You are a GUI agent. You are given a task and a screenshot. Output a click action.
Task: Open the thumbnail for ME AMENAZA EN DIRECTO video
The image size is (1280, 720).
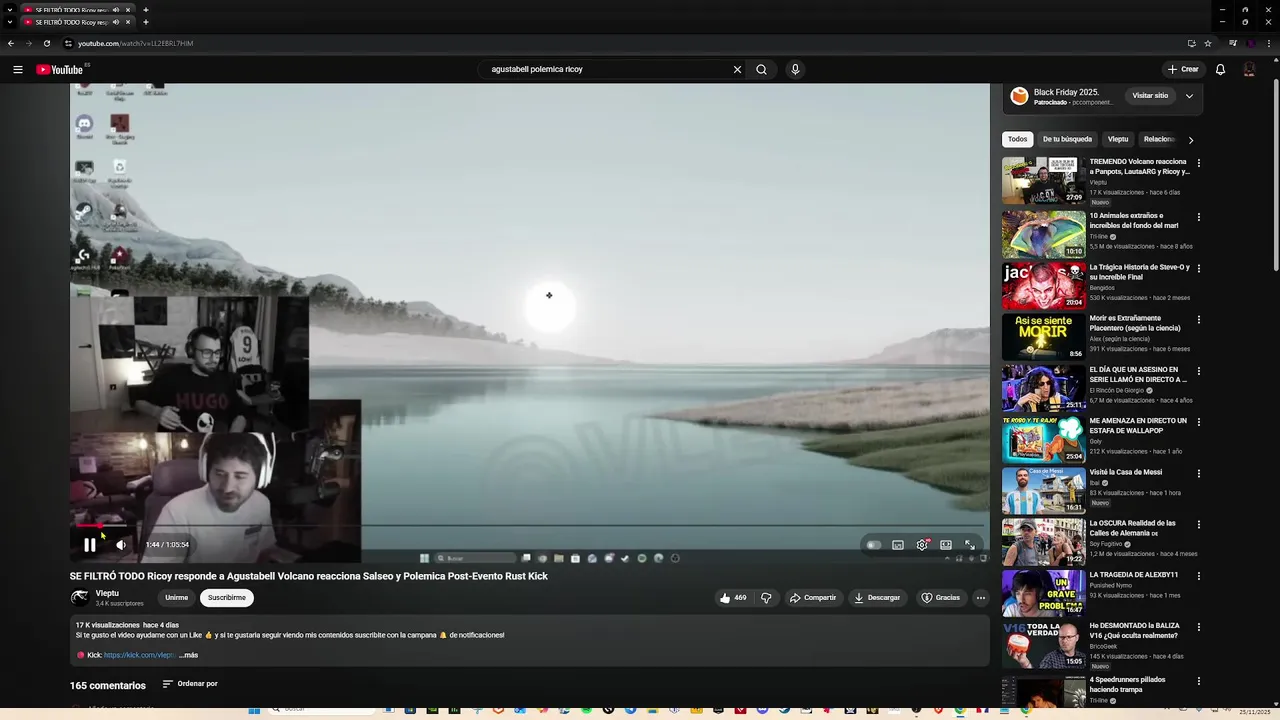(1044, 439)
